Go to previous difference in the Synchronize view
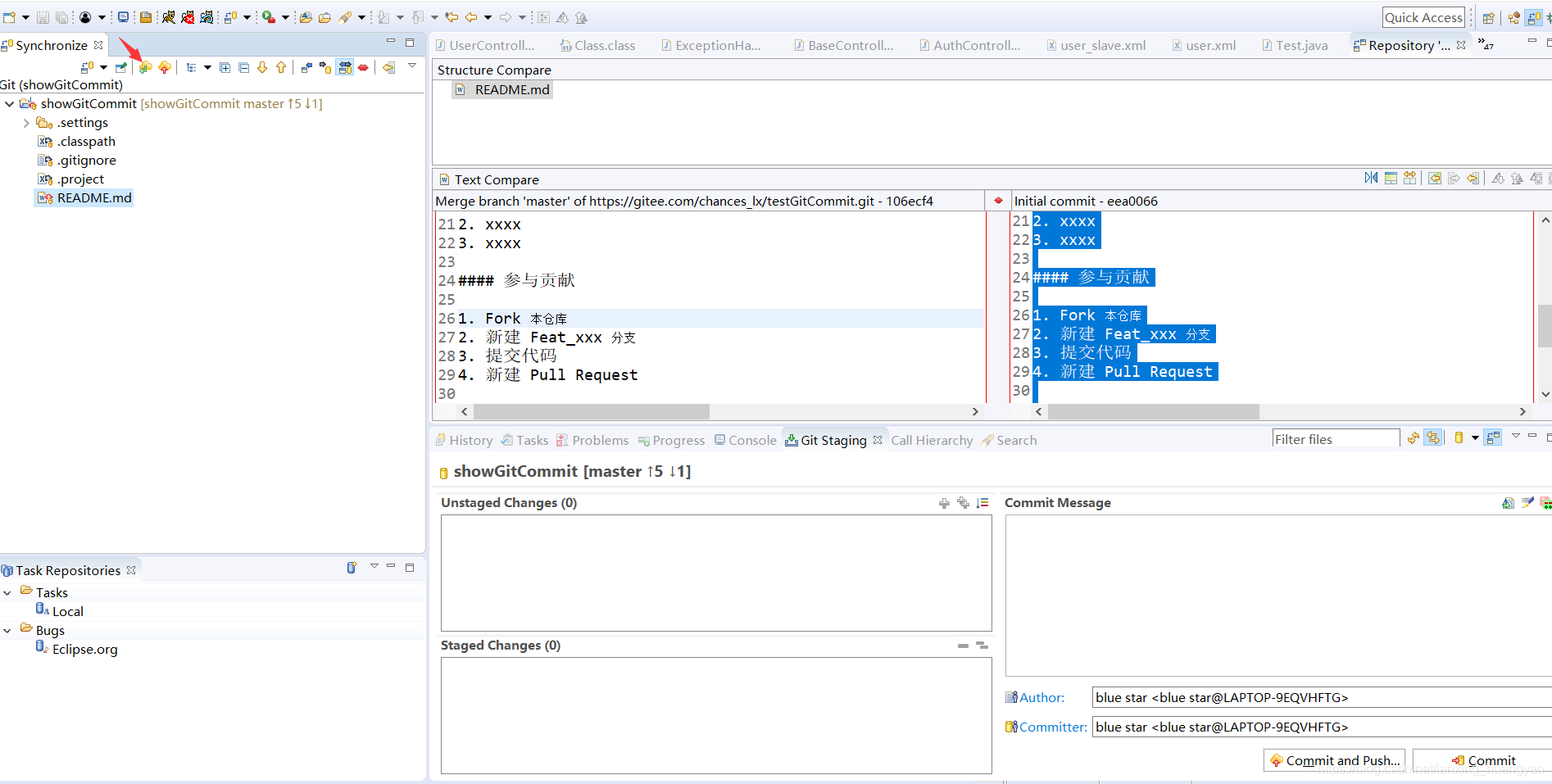This screenshot has width=1552, height=784. [281, 67]
